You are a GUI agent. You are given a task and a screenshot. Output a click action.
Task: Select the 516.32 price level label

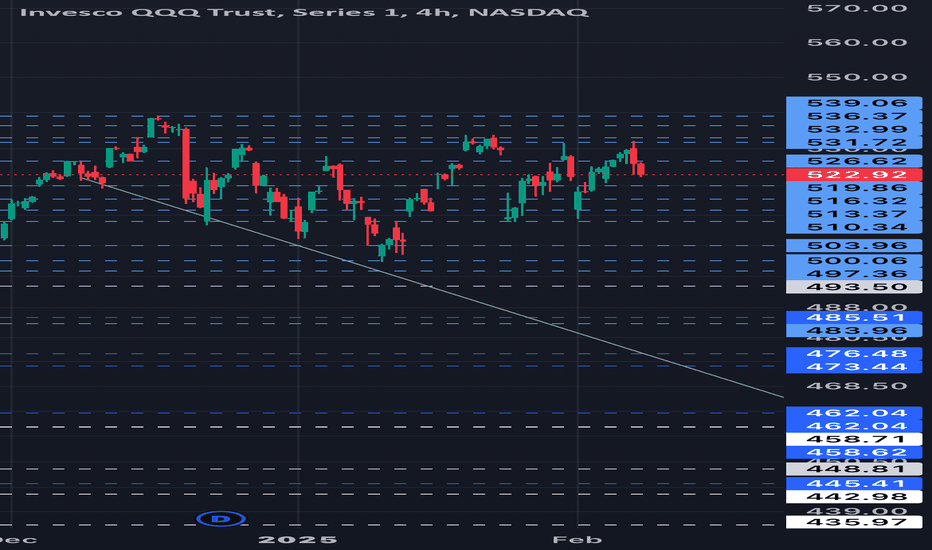(854, 201)
